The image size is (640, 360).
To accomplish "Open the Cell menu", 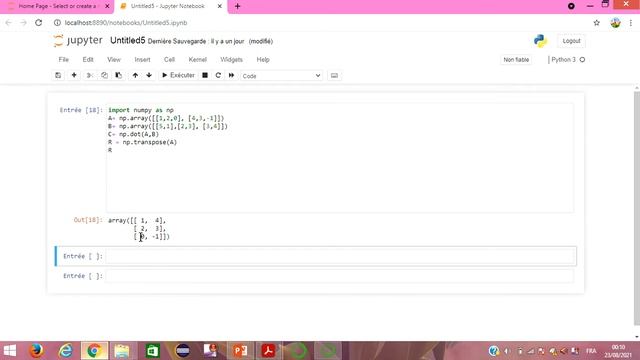I will pyautogui.click(x=169, y=60).
